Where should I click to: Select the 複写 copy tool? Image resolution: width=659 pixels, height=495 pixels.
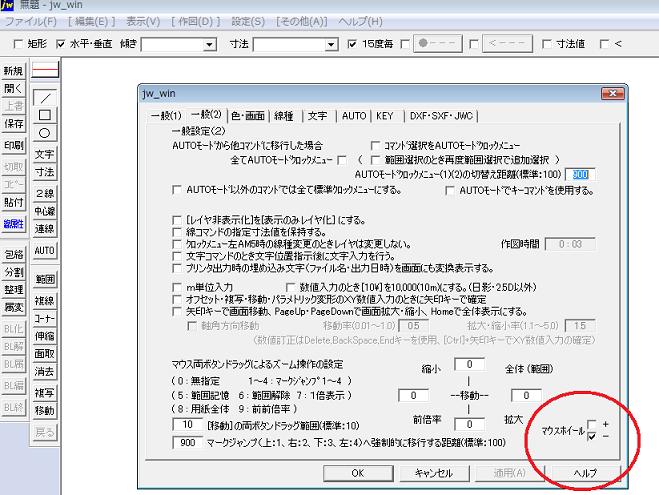tap(45, 393)
